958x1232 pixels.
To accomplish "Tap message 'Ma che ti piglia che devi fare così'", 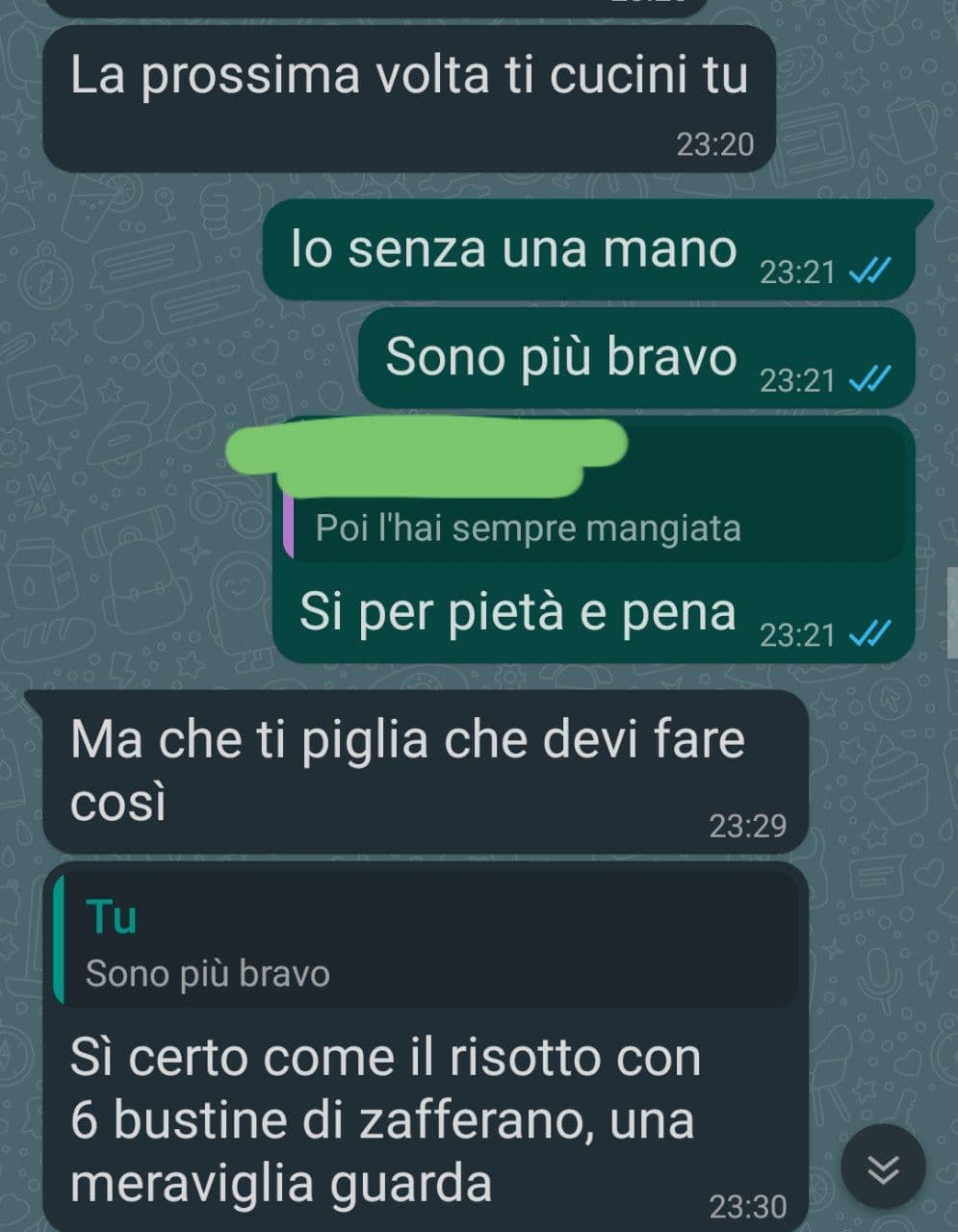I will [425, 772].
